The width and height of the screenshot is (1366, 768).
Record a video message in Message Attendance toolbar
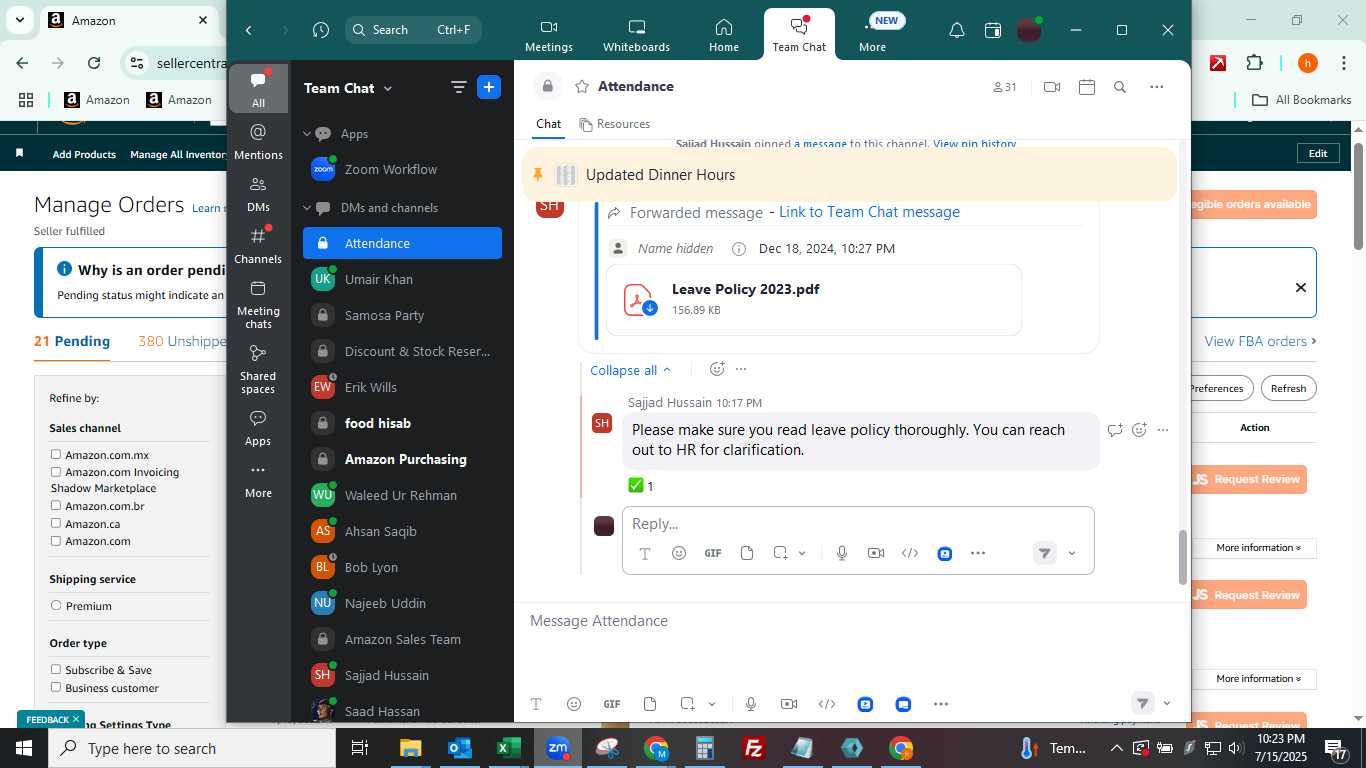click(789, 704)
